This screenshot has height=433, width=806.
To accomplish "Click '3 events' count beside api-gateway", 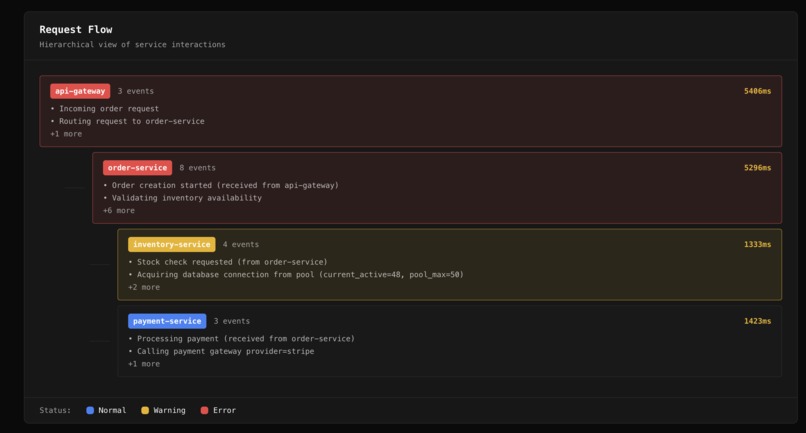I will tap(136, 91).
